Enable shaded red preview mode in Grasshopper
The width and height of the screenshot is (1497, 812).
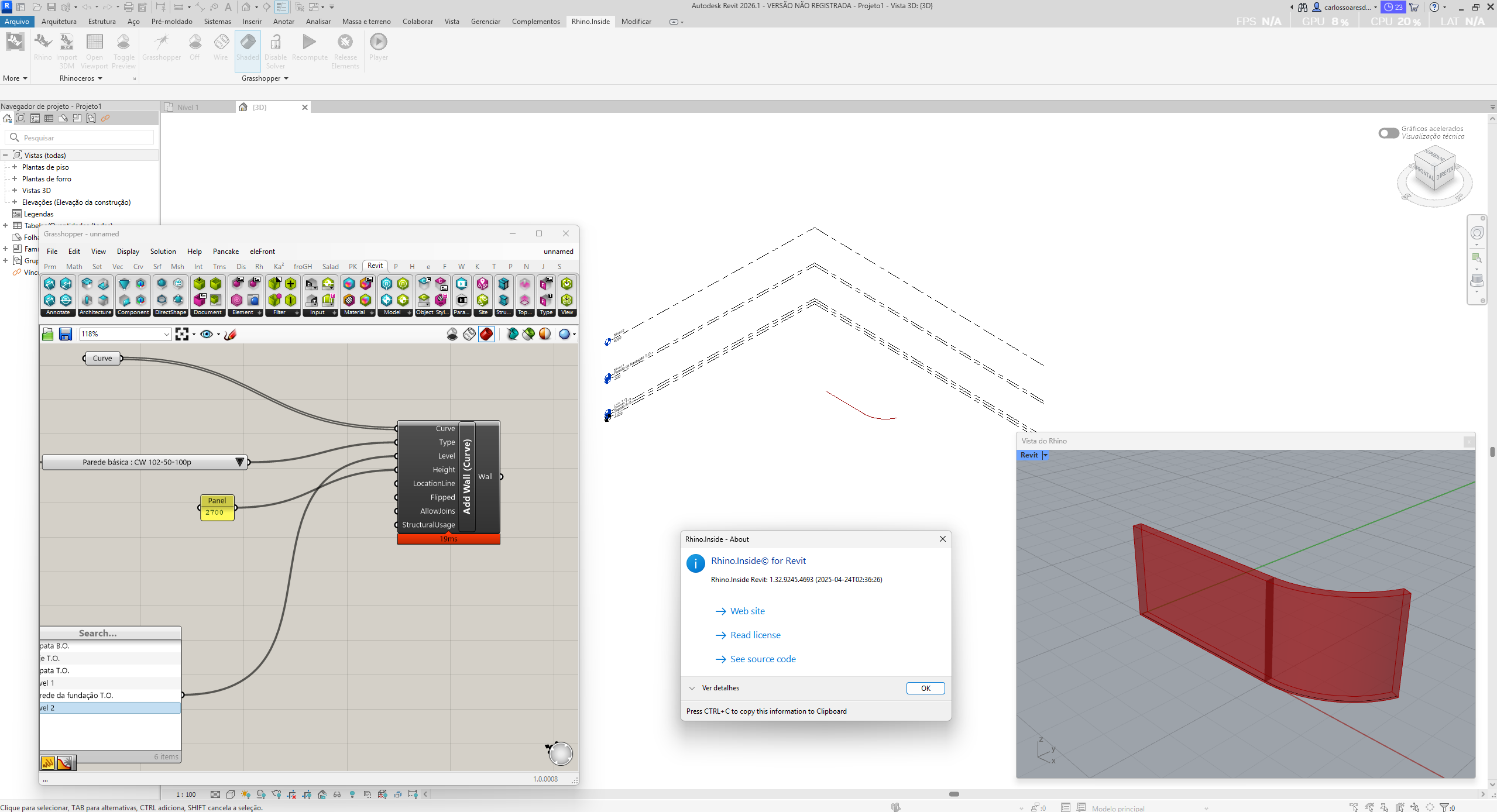[x=486, y=334]
